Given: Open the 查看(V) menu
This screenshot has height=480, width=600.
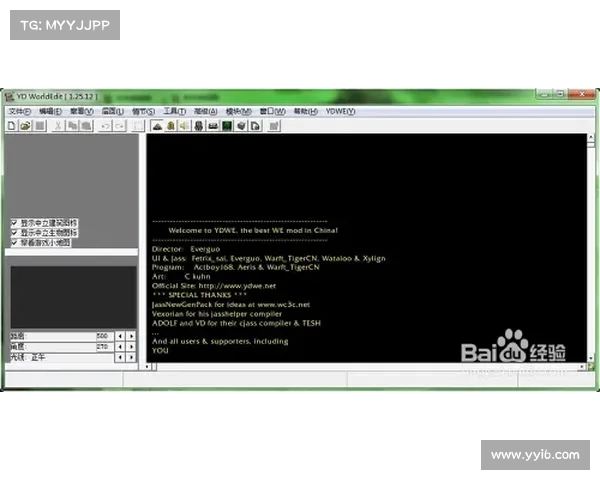Looking at the screenshot, I should coord(82,111).
